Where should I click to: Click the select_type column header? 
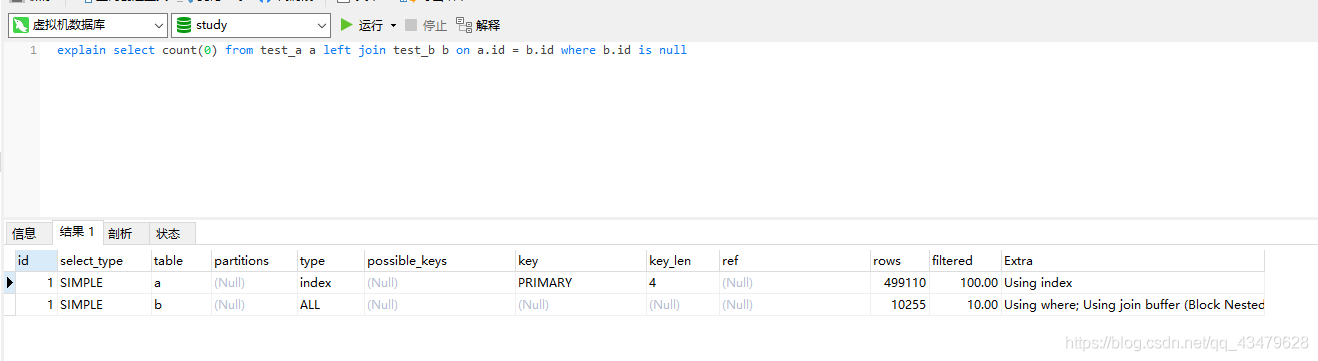[104, 260]
